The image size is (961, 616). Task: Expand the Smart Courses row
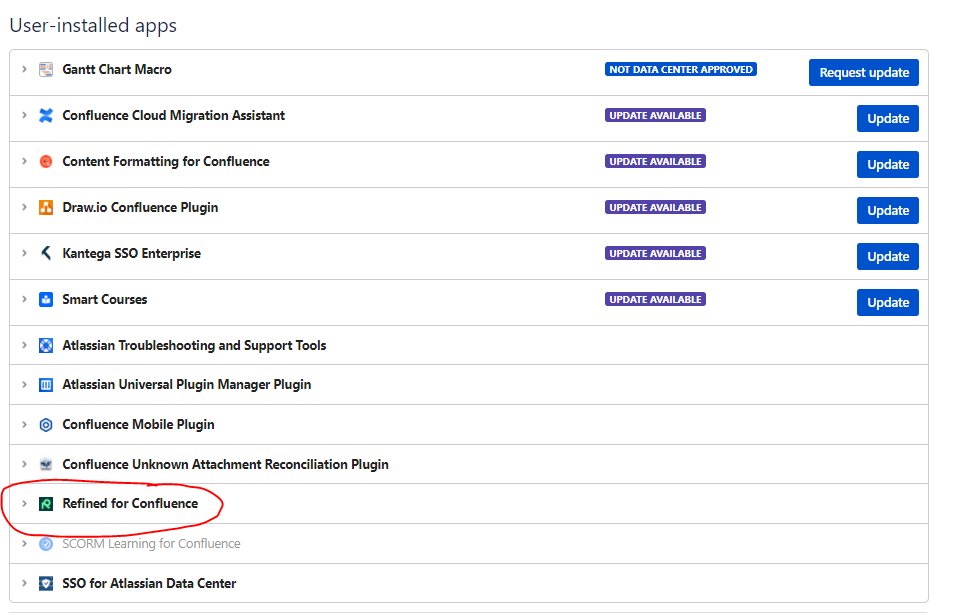[x=25, y=299]
